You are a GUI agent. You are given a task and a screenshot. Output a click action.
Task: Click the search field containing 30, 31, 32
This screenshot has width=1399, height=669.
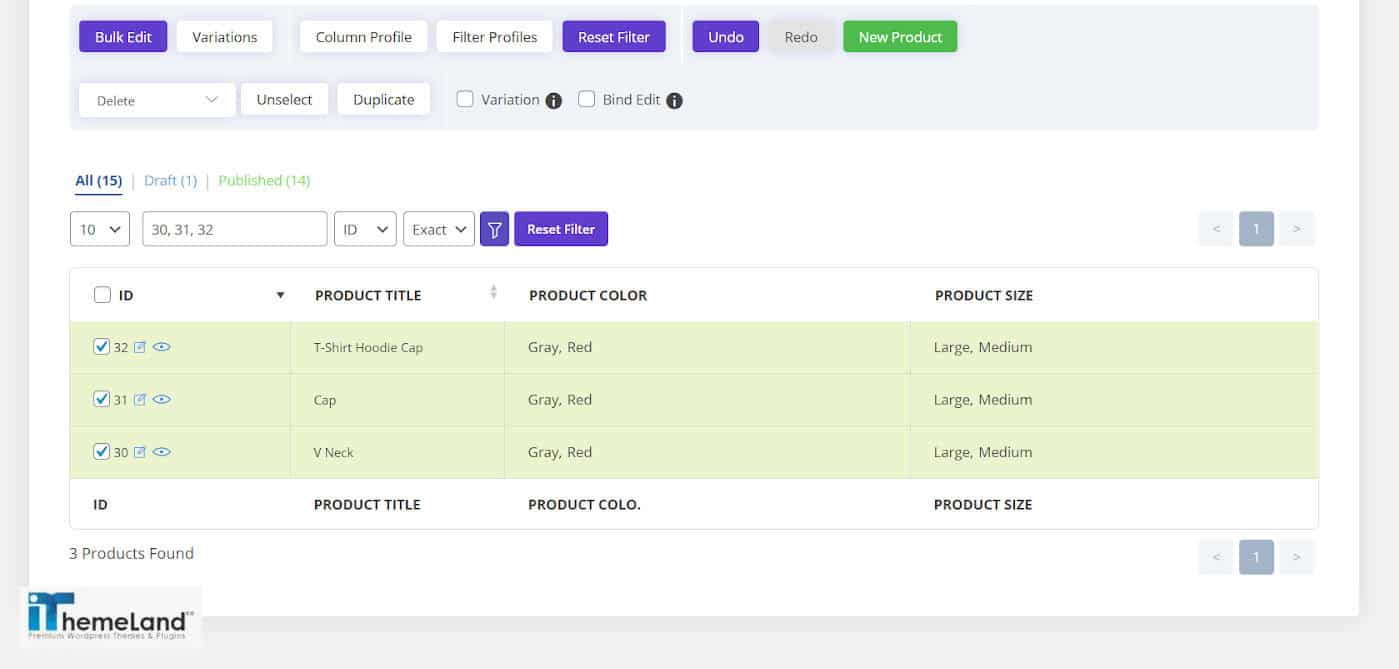234,228
